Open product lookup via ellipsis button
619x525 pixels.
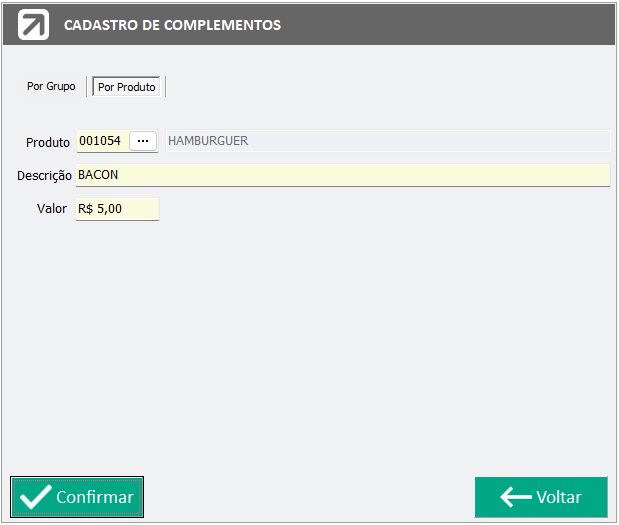pos(143,141)
